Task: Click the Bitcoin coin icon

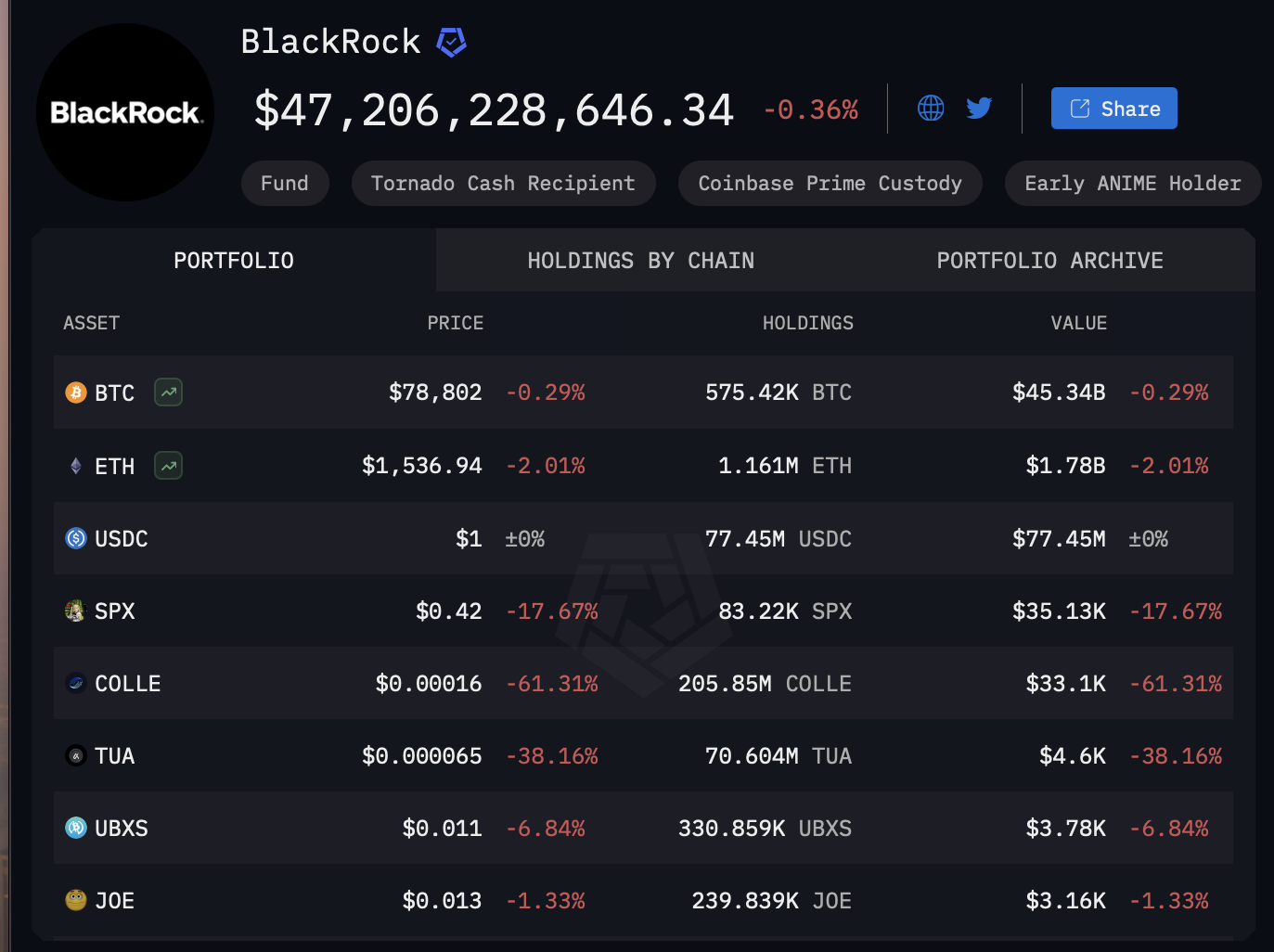Action: coord(76,392)
